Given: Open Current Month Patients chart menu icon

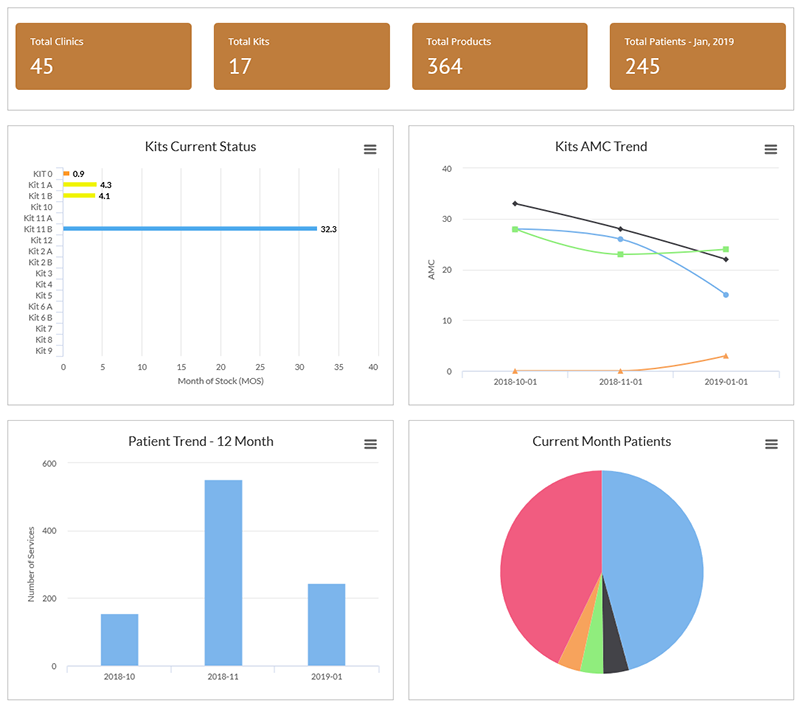Looking at the screenshot, I should click(770, 444).
